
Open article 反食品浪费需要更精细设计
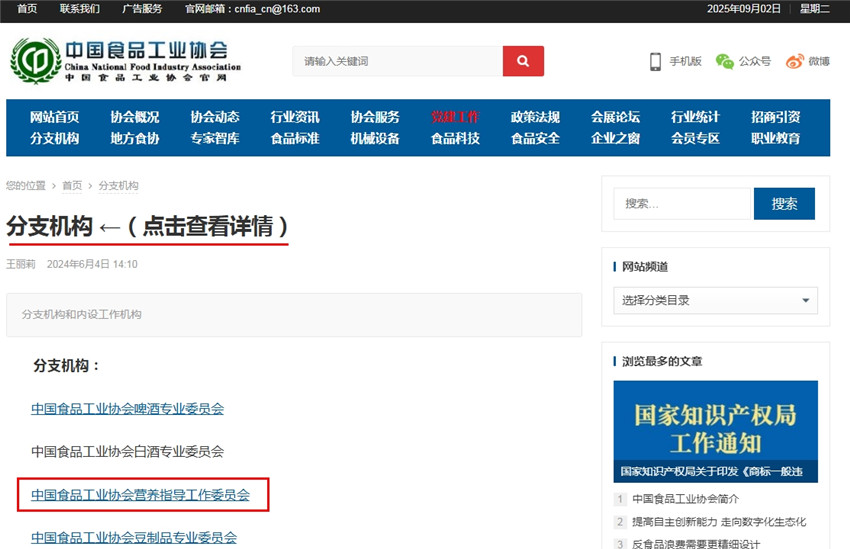[x=696, y=544]
